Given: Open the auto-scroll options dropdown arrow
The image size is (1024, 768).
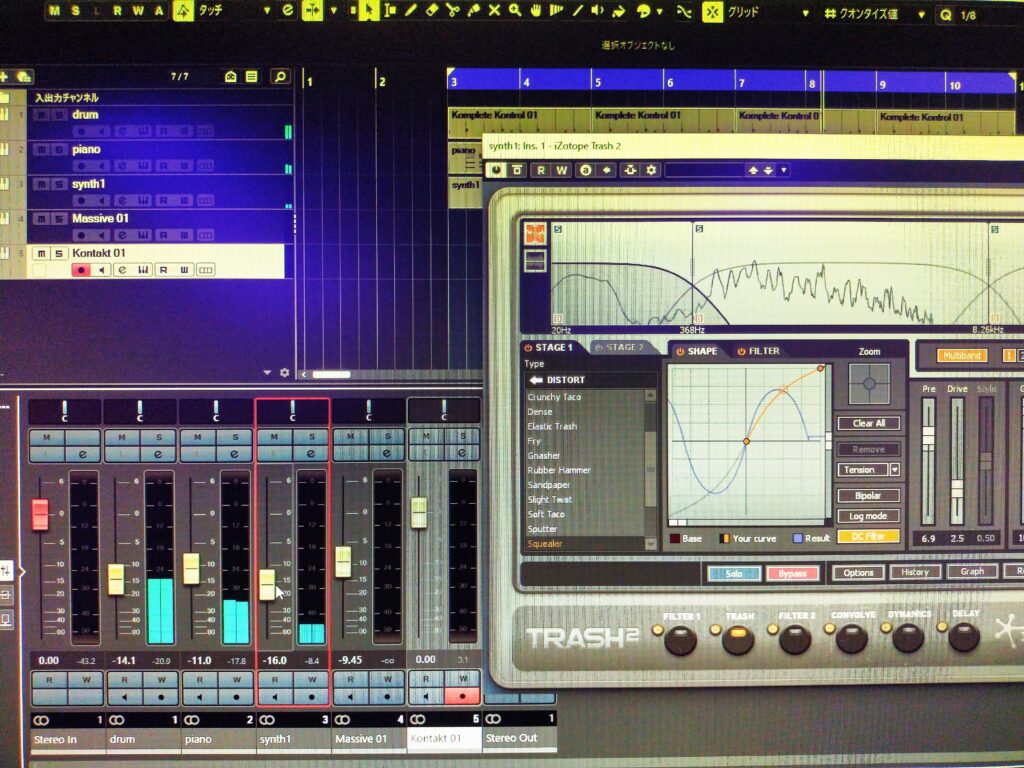Looking at the screenshot, I should [334, 10].
